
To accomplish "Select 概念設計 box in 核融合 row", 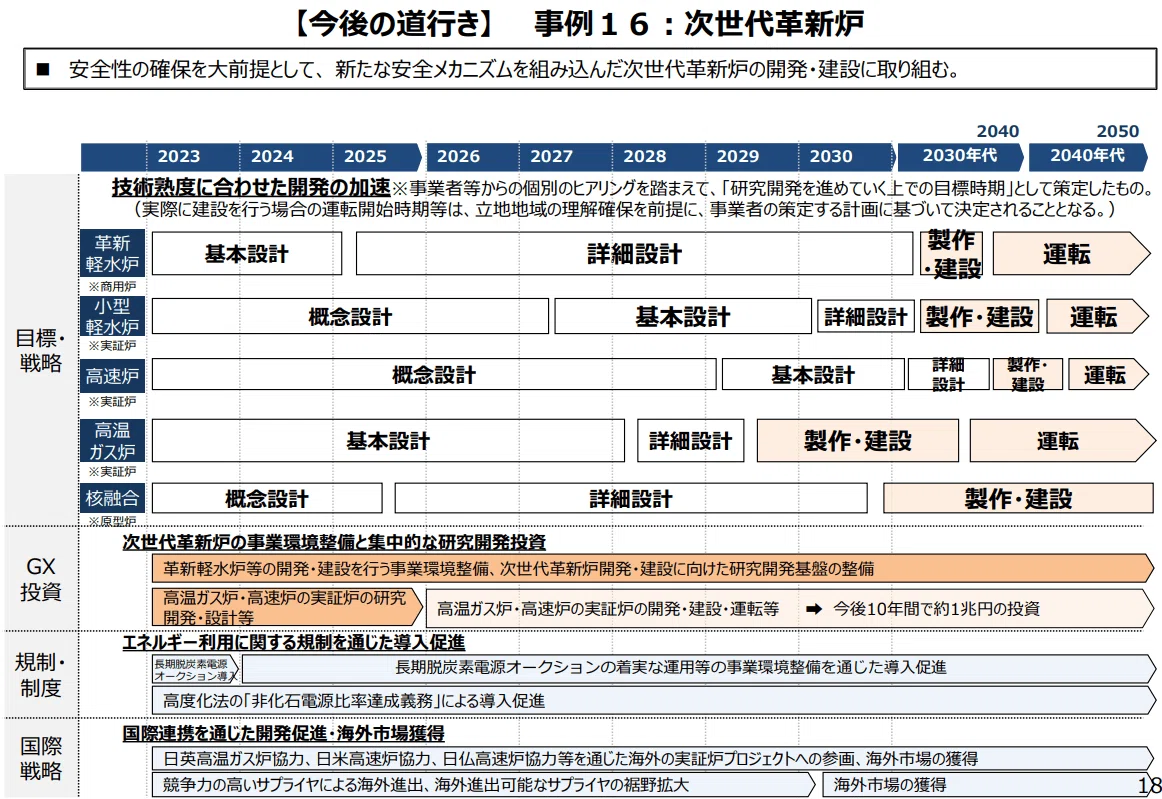I will coord(267,498).
